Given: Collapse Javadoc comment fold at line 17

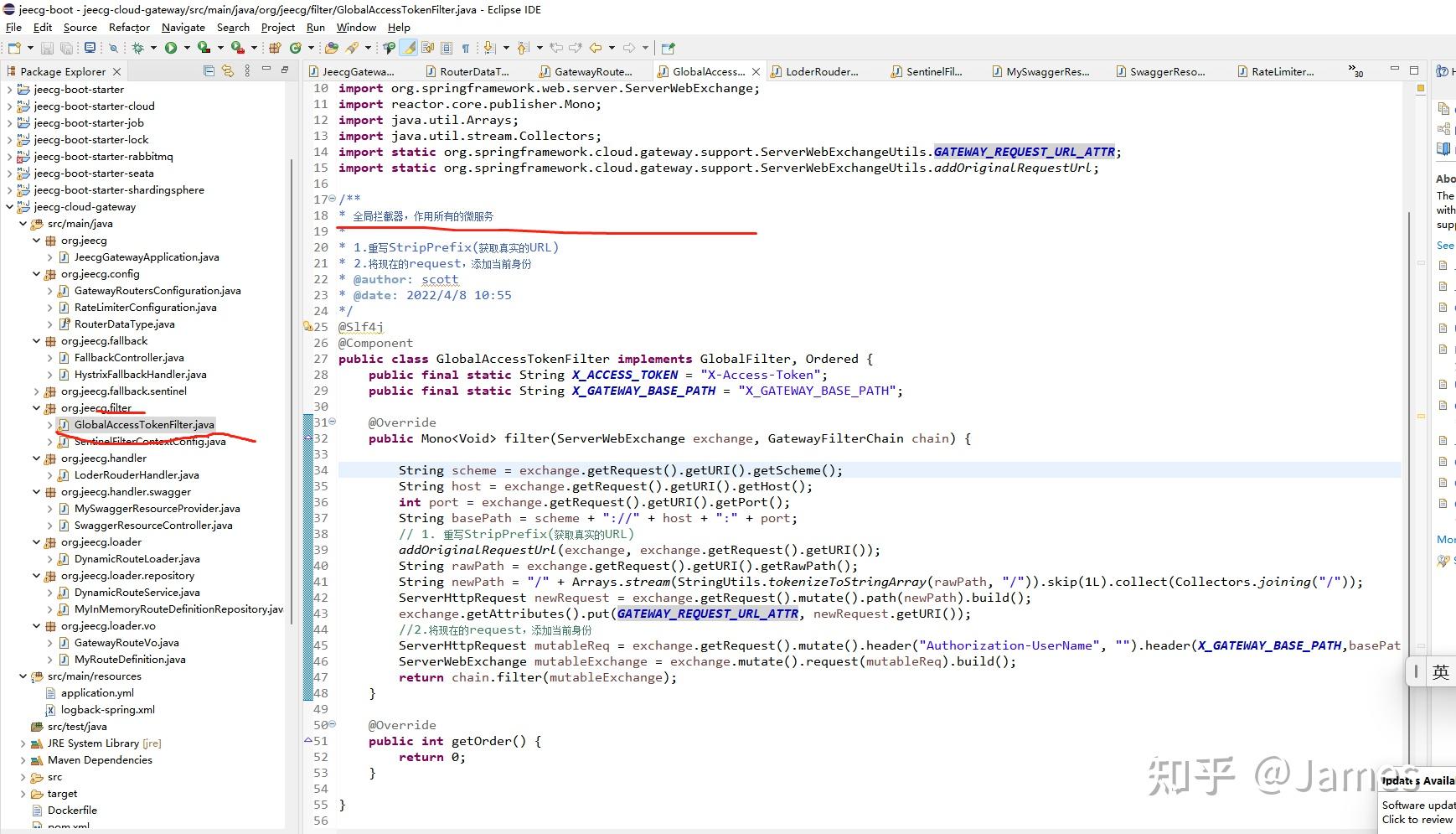Looking at the screenshot, I should [333, 199].
